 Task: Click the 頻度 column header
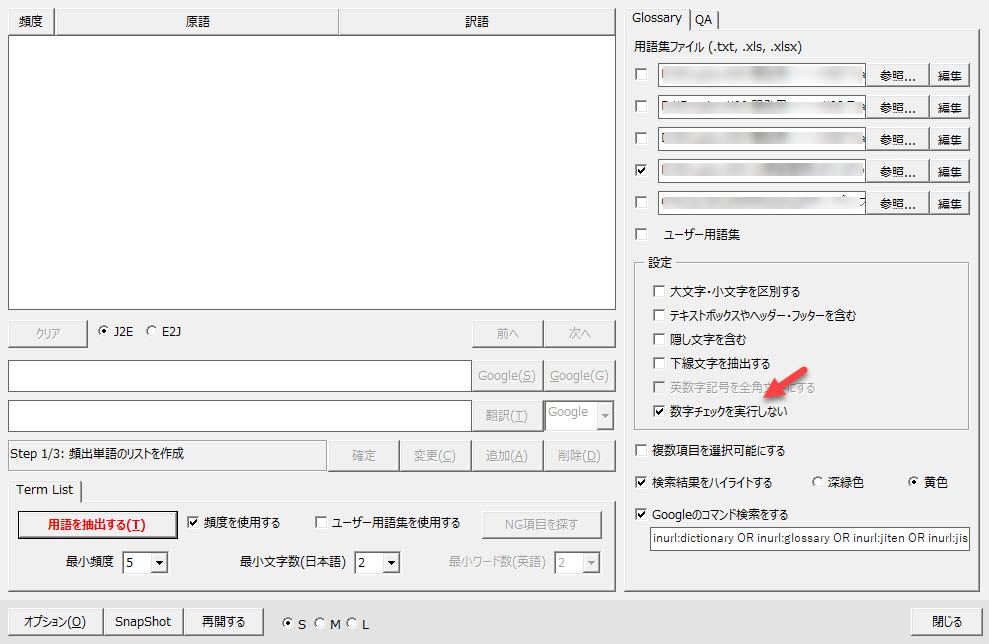pyautogui.click(x=31, y=21)
